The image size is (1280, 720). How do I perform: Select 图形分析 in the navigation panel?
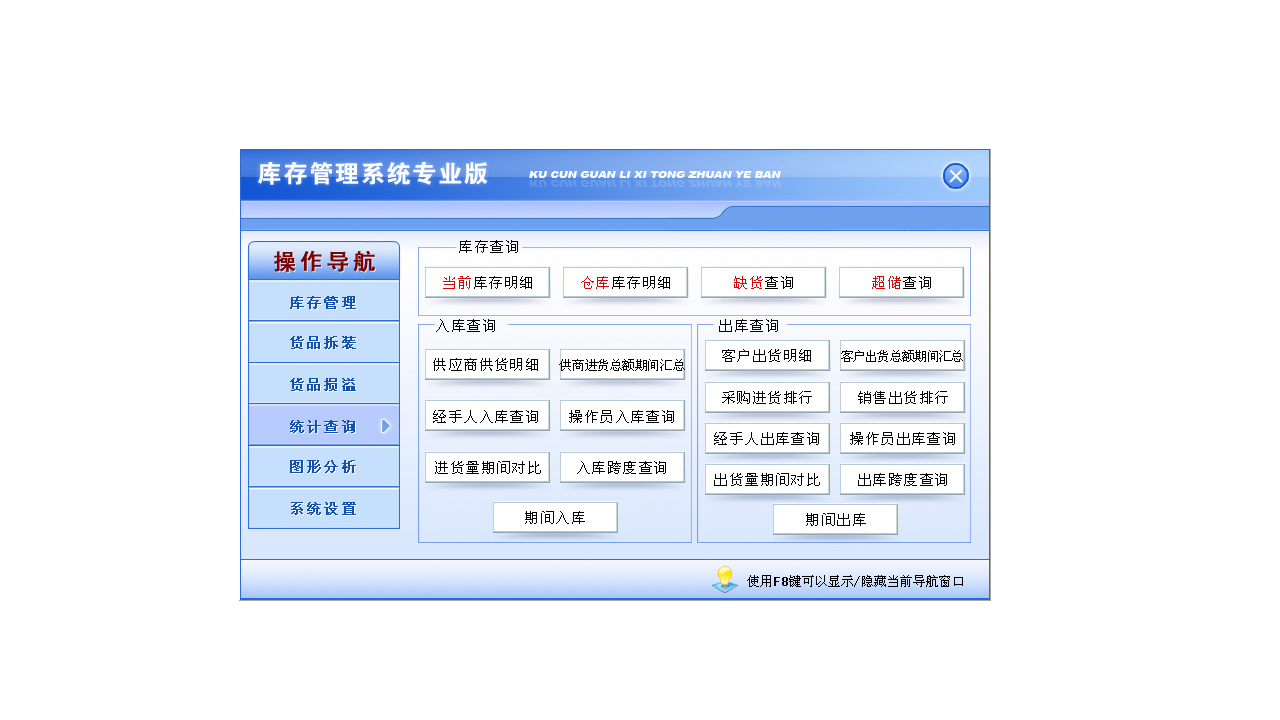(x=324, y=466)
